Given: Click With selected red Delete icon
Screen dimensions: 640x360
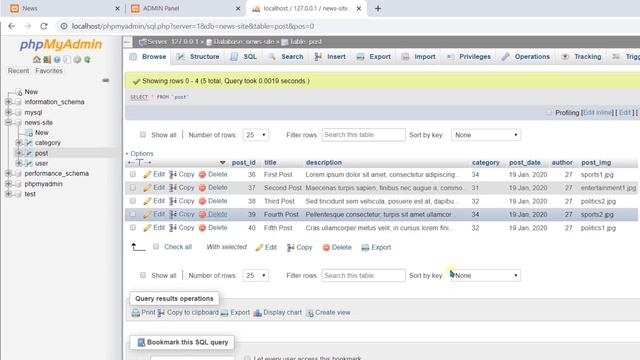Looking at the screenshot, I should tap(326, 247).
